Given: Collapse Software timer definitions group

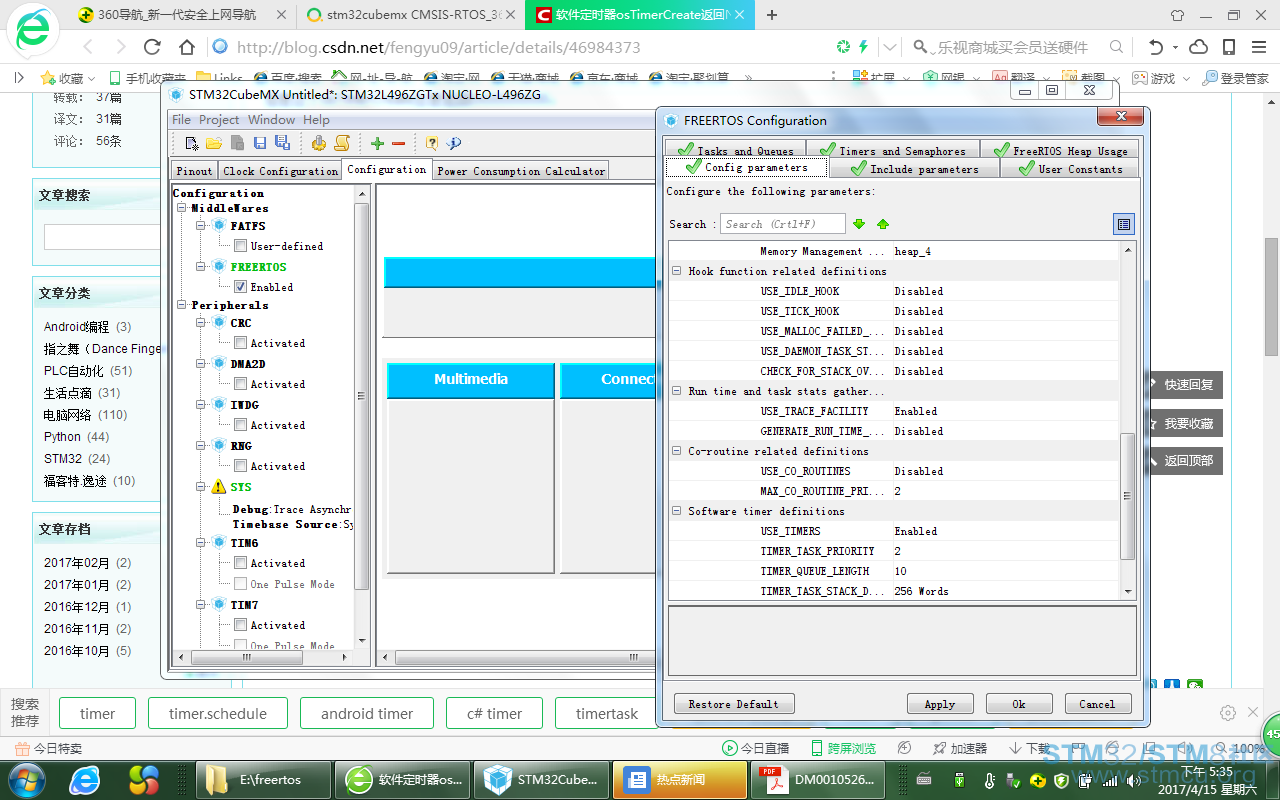Looking at the screenshot, I should coord(677,511).
